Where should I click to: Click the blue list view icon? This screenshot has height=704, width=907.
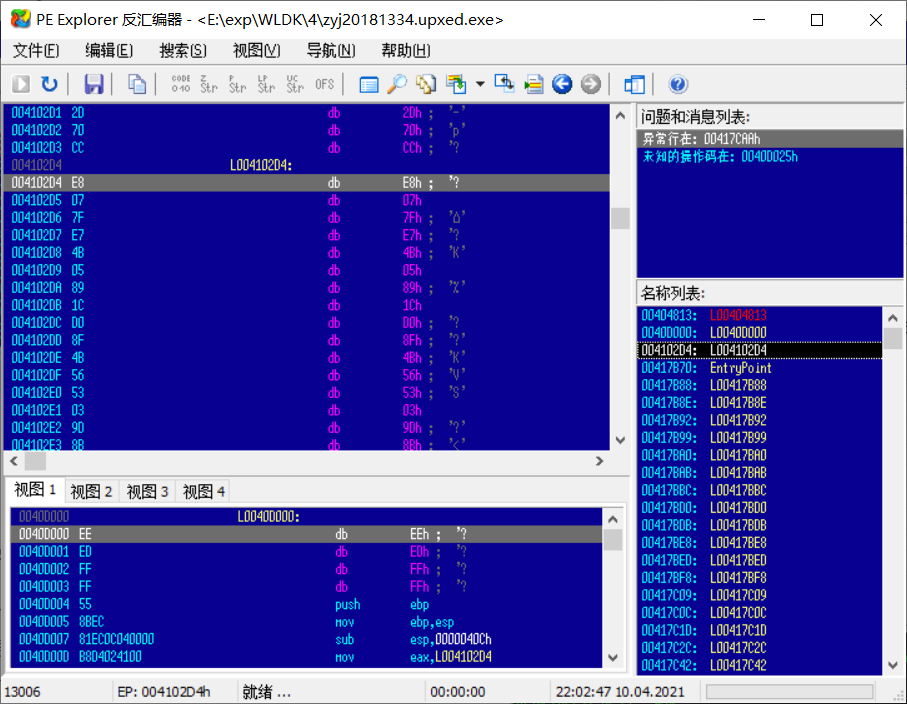click(x=368, y=84)
